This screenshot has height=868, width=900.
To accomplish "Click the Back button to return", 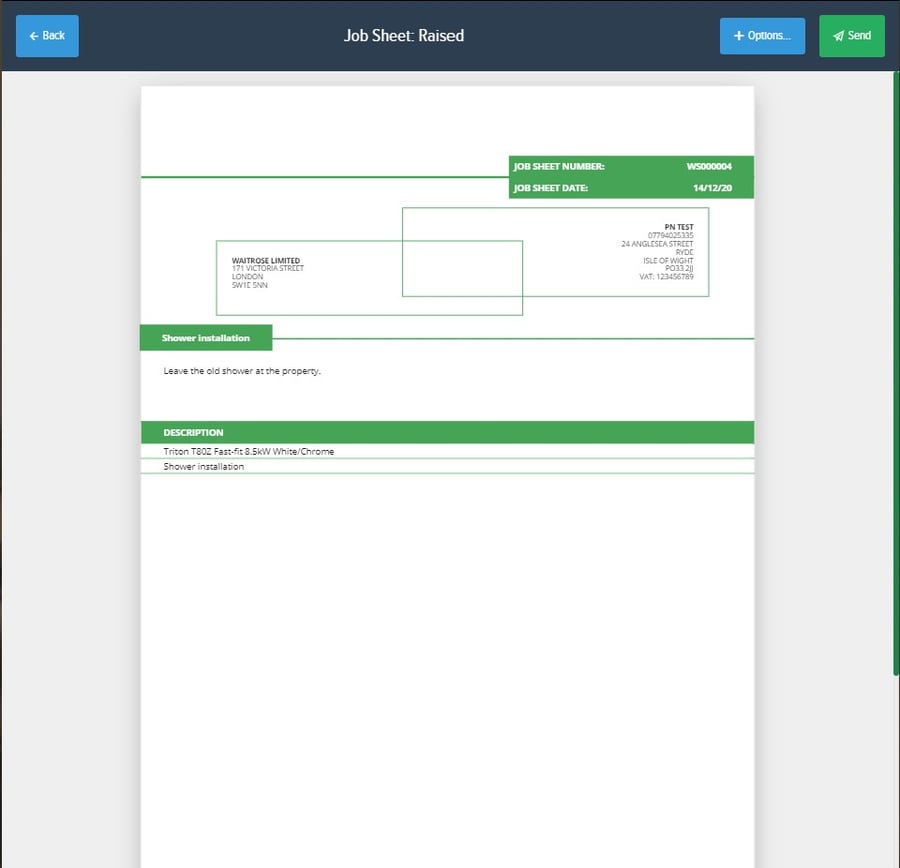I will tap(47, 36).
